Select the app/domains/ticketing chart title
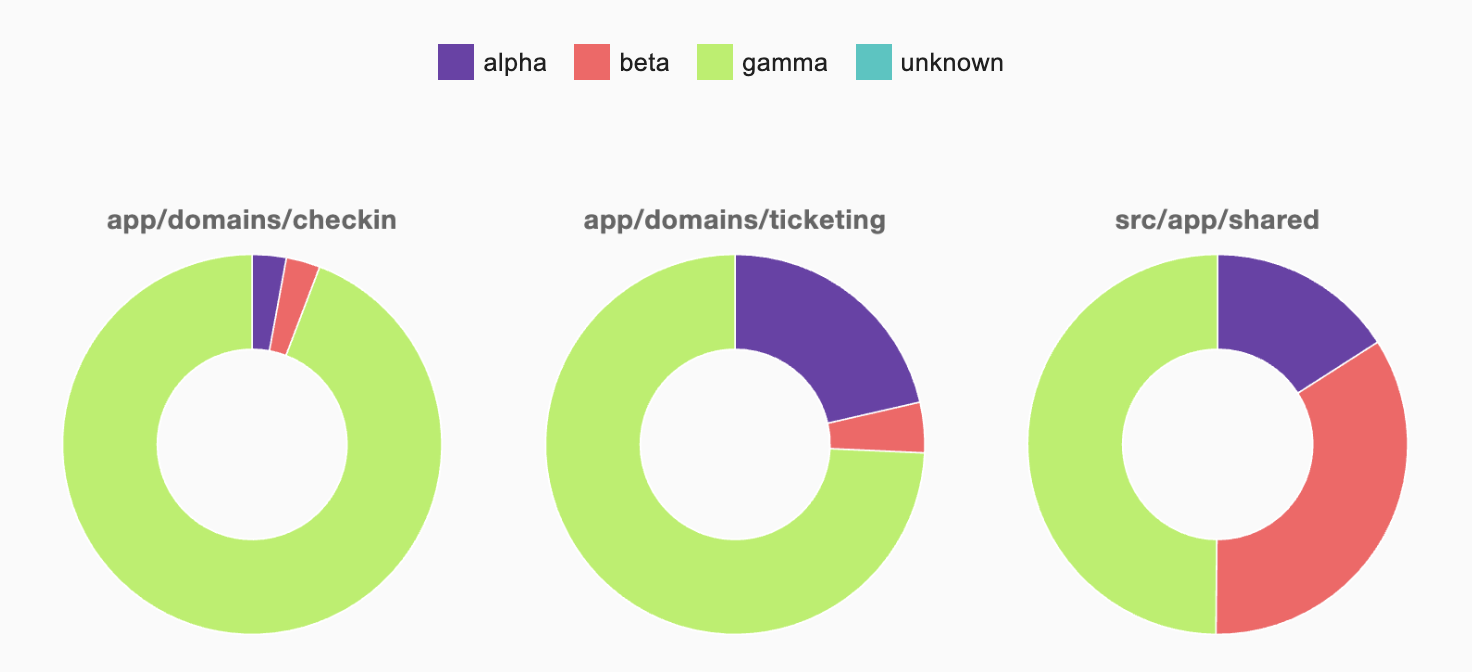Screen dimensions: 1472x672 click(735, 220)
